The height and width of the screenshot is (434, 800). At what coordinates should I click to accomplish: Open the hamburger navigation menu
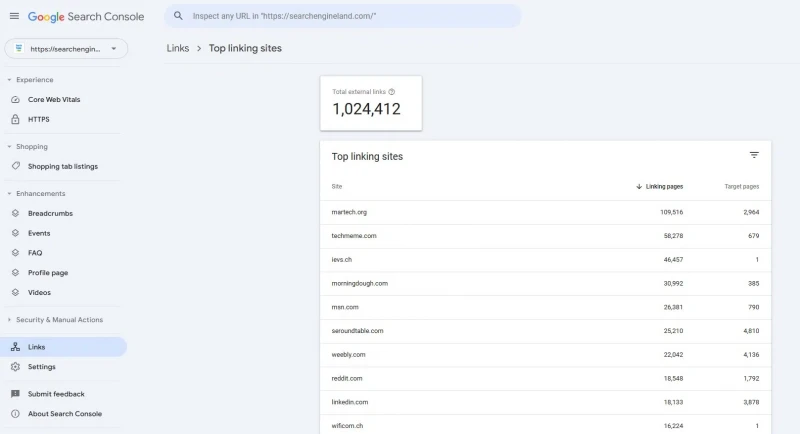14,16
